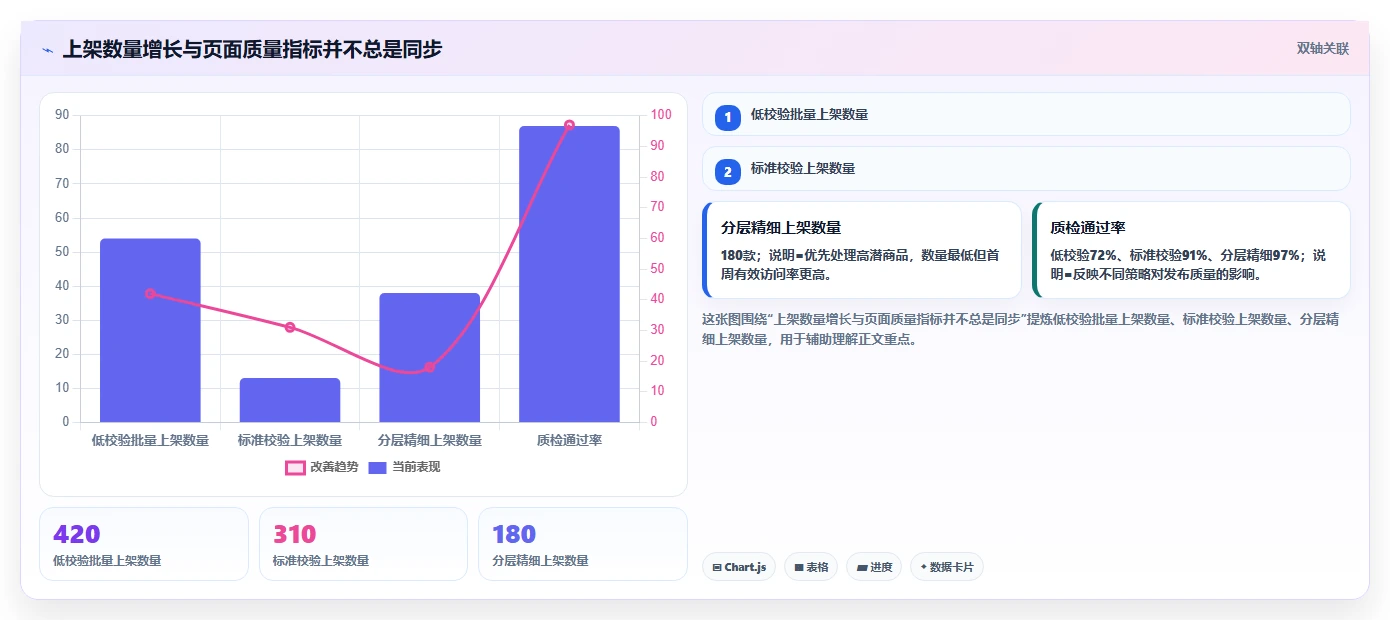Click the blue number 180 in the stat card
This screenshot has height=620, width=1390.
click(x=514, y=534)
